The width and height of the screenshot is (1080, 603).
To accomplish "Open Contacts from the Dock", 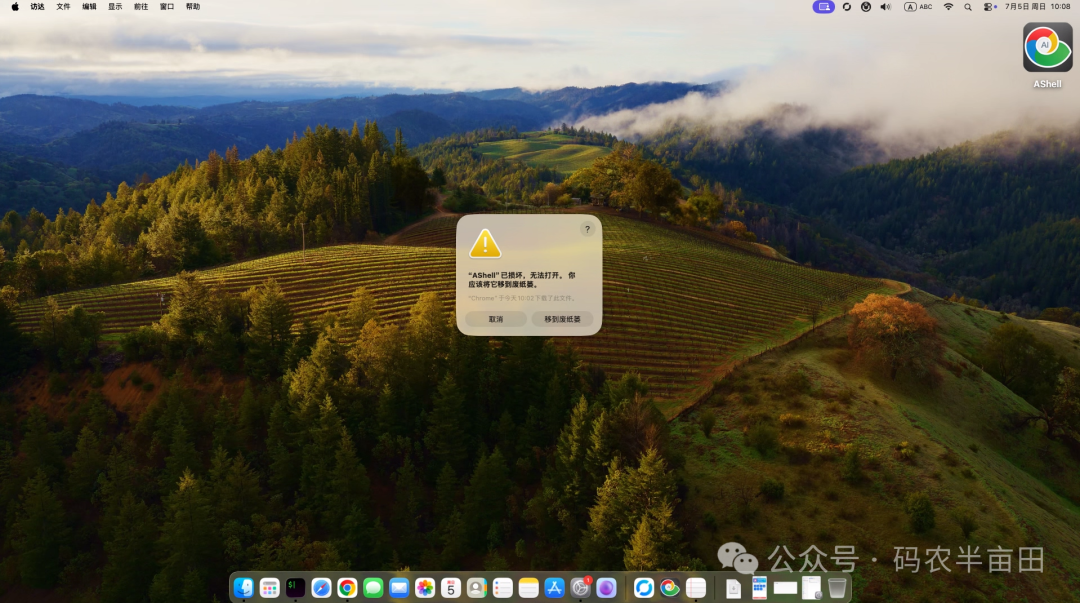I will (477, 588).
